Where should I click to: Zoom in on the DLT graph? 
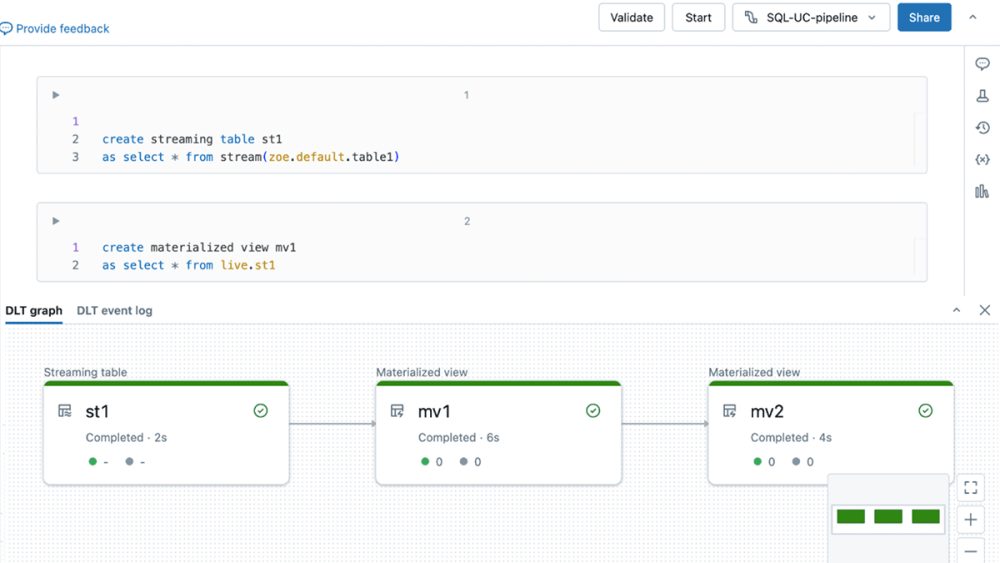[970, 520]
